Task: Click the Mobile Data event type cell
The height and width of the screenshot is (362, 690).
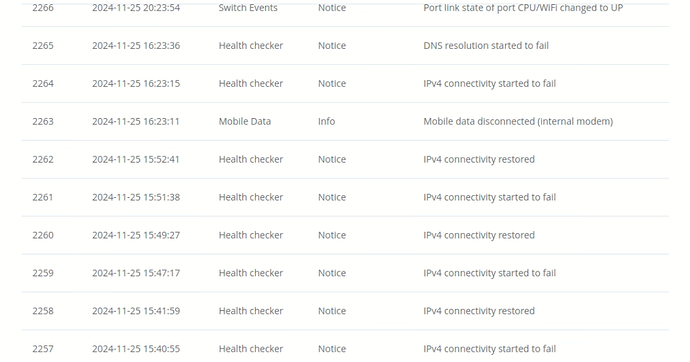Action: (245, 121)
